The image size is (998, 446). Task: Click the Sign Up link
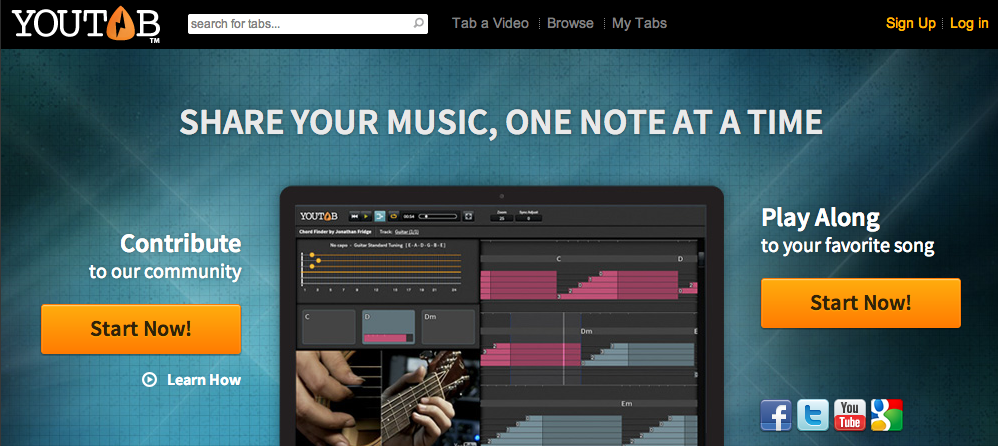click(911, 24)
